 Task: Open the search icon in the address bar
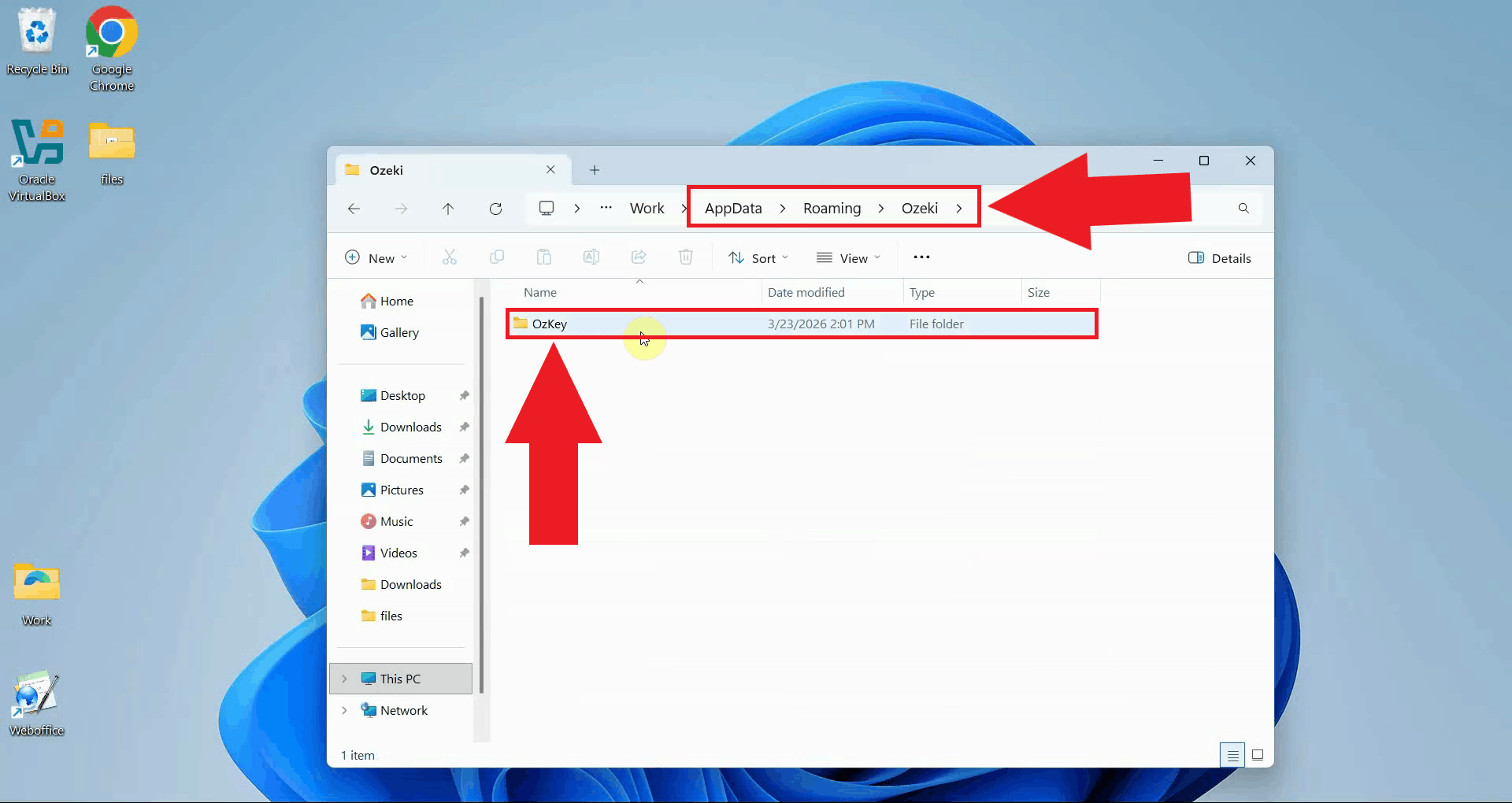click(x=1243, y=208)
